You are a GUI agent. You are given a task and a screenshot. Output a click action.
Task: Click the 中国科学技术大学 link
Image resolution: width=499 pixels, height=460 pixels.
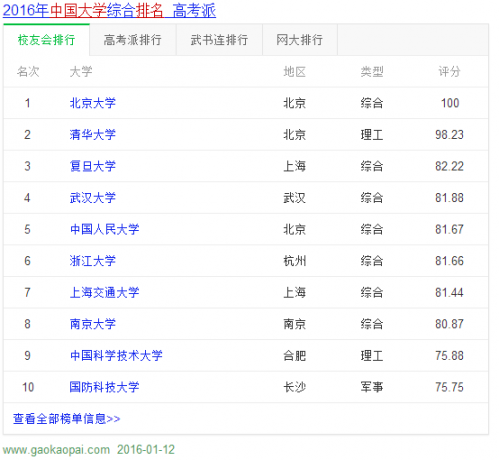[116, 356]
